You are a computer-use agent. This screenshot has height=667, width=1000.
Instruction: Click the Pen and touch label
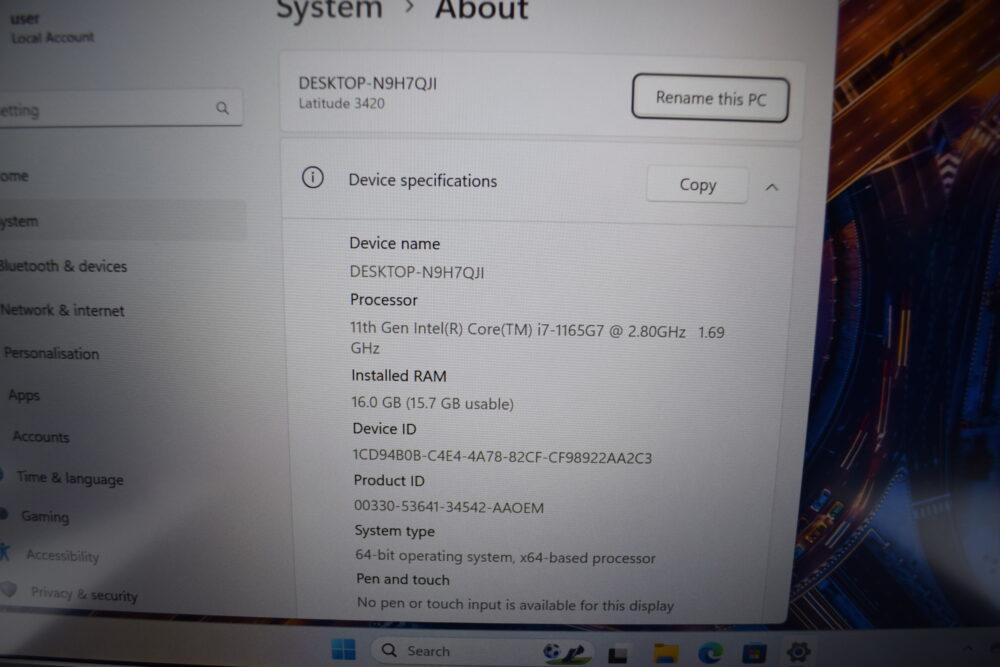(x=402, y=579)
